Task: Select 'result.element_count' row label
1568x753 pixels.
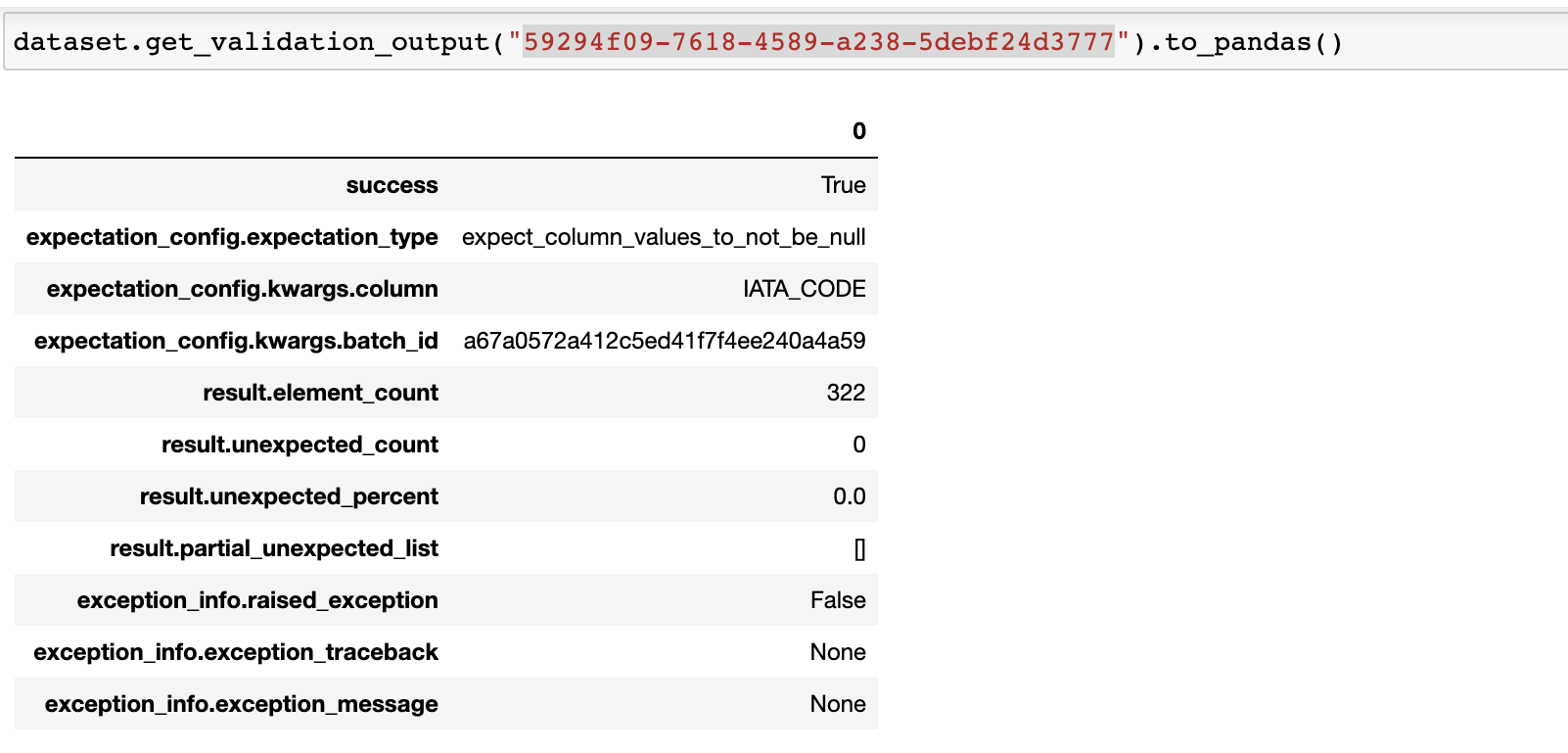Action: pyautogui.click(x=320, y=393)
